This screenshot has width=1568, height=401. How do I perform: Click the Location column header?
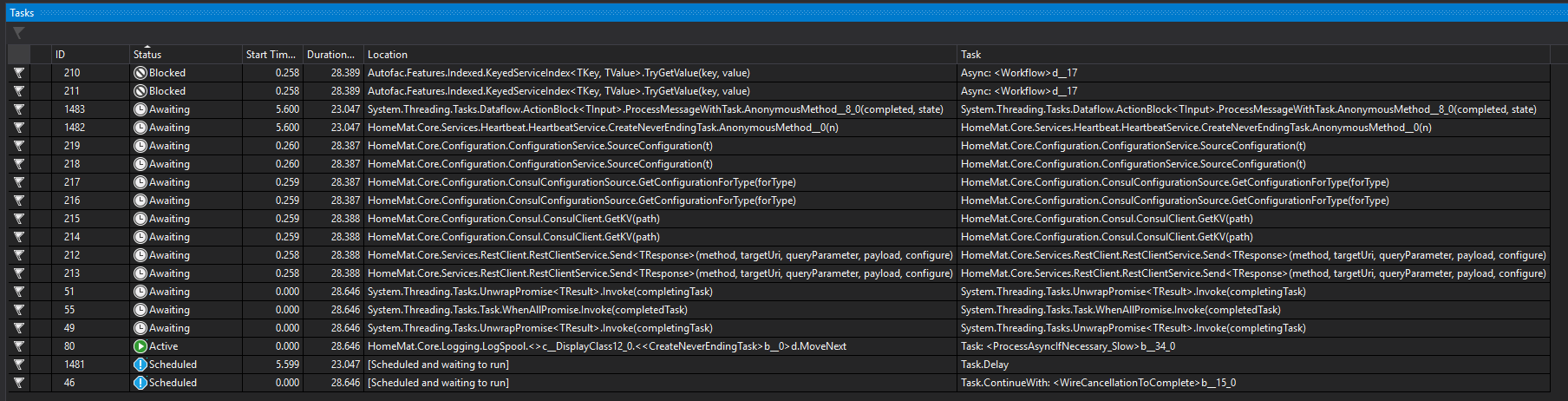tap(660, 54)
